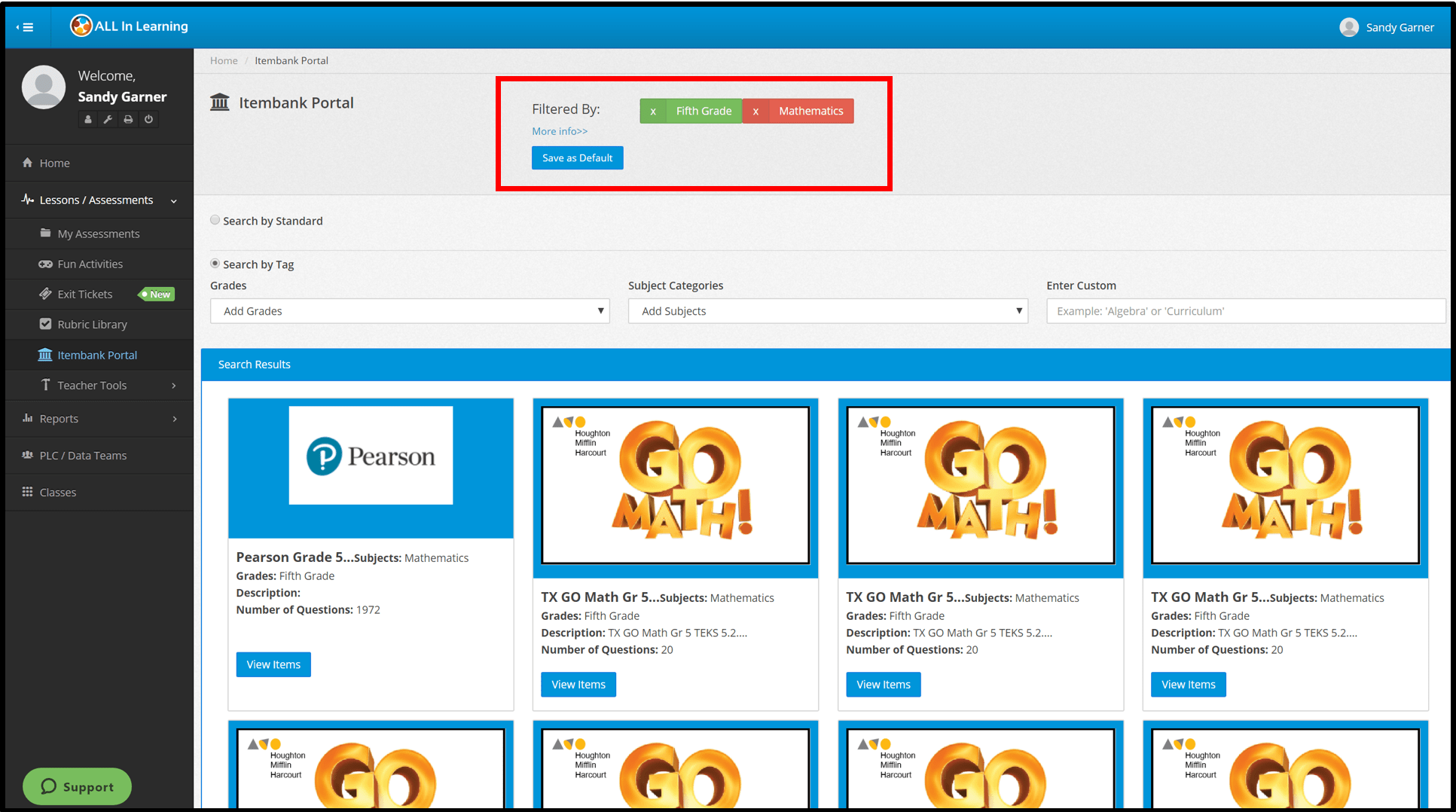This screenshot has height=812, width=1456.
Task: Expand the Reports sidebar section
Action: pyautogui.click(x=58, y=418)
